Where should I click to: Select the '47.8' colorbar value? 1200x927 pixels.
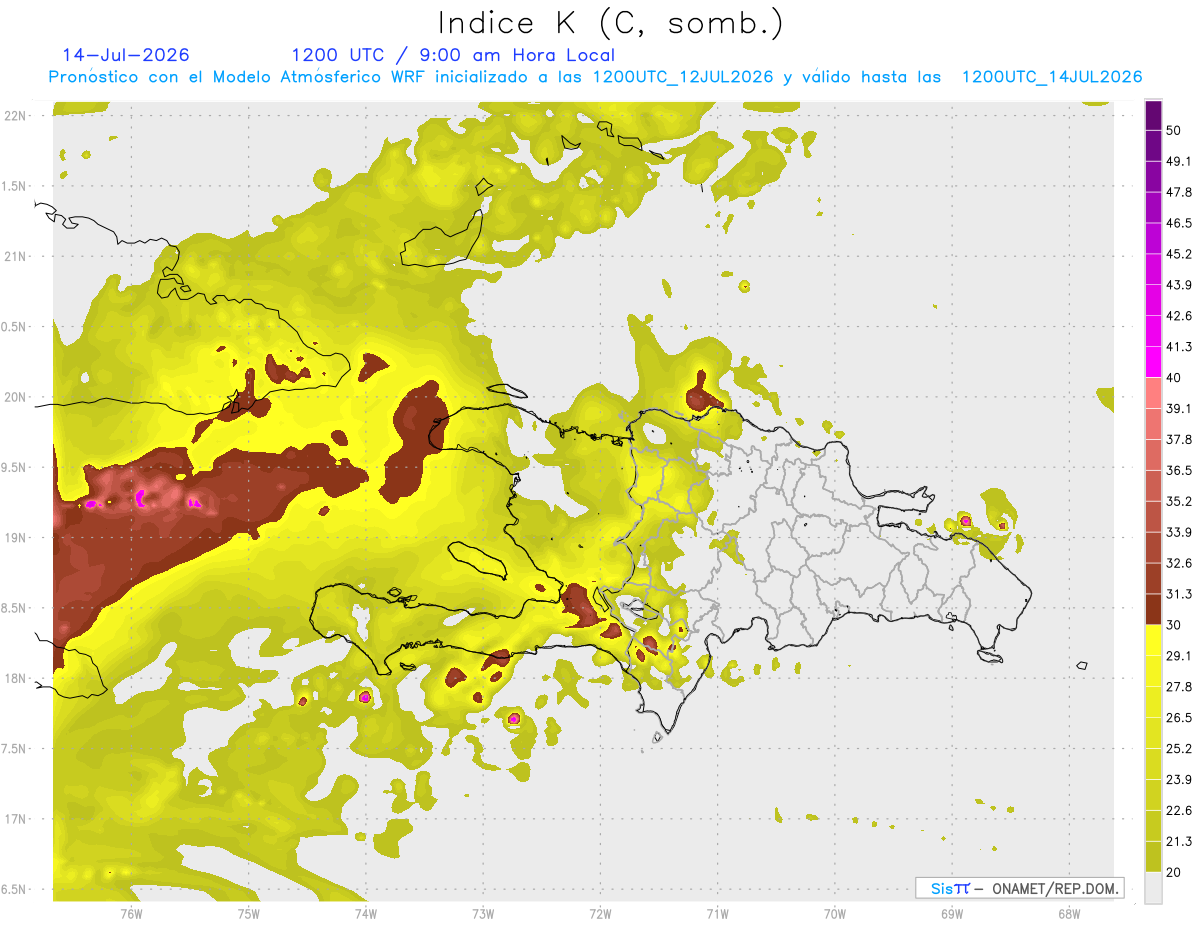(x=1179, y=192)
